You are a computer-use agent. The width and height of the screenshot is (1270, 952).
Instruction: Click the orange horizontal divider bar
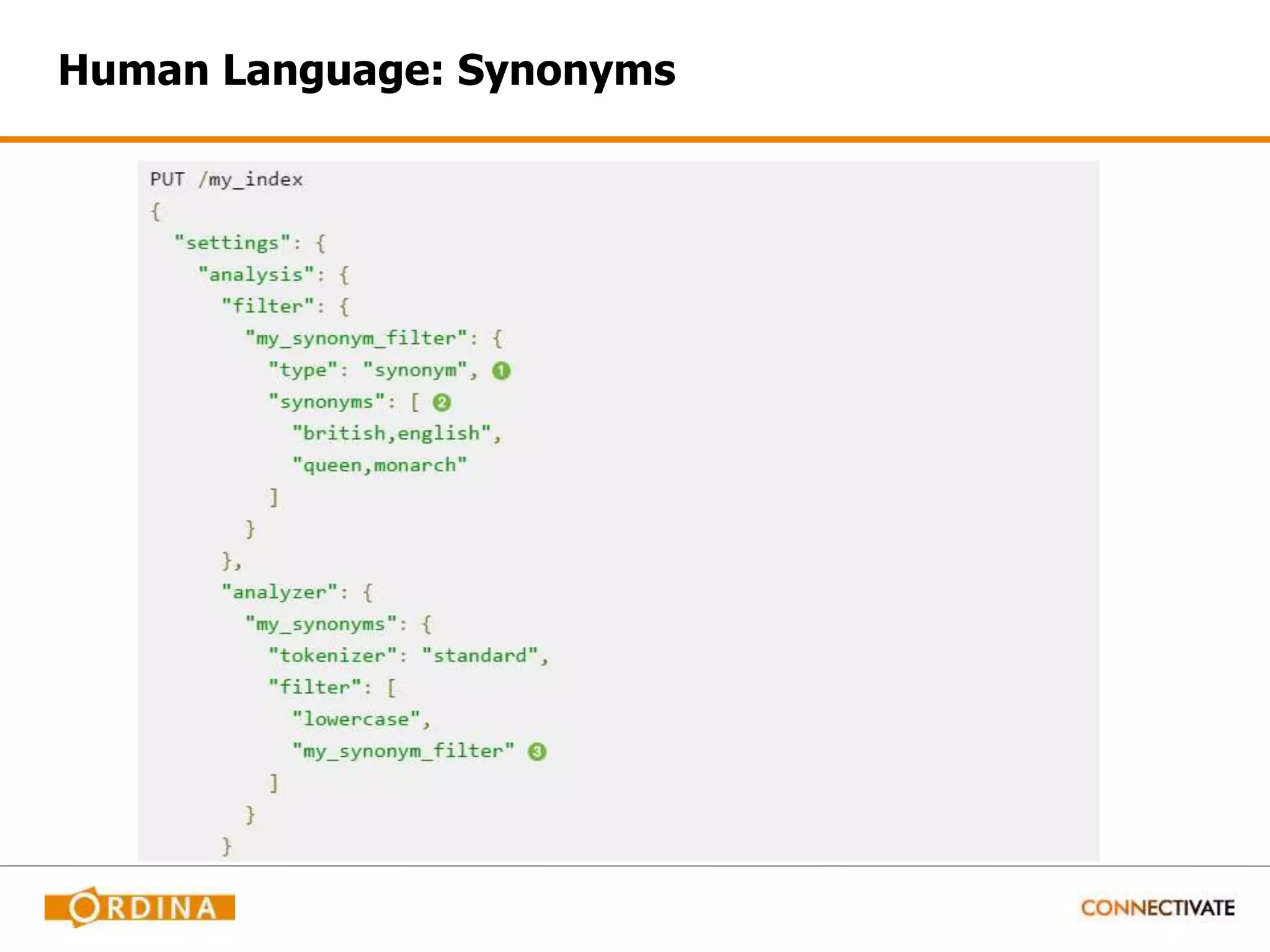[x=635, y=139]
